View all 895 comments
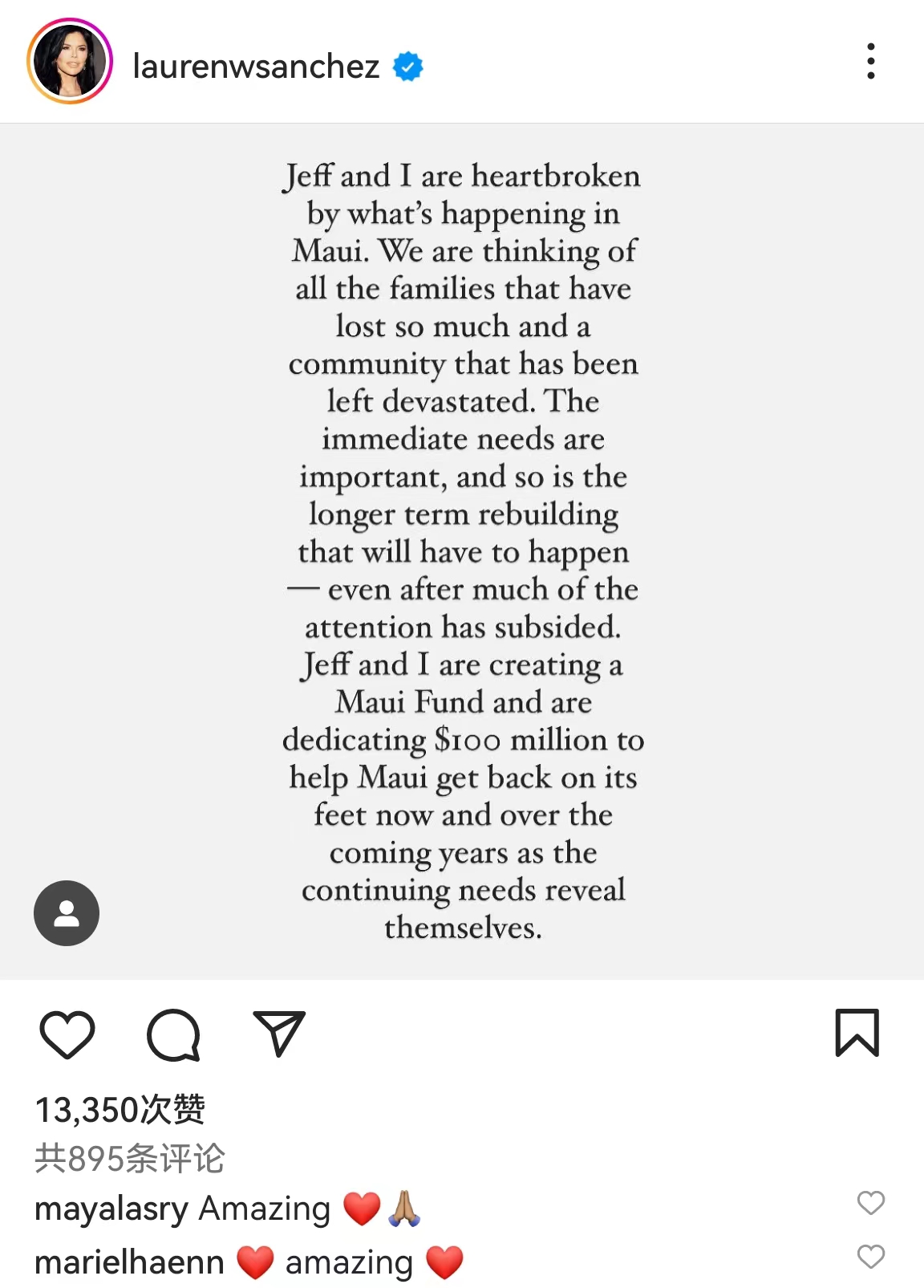924x1288 pixels. click(x=130, y=1158)
